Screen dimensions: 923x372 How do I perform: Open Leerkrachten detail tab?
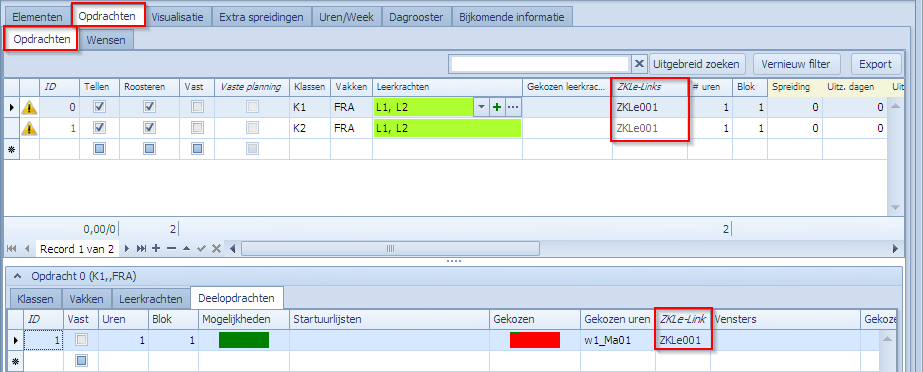pos(151,298)
